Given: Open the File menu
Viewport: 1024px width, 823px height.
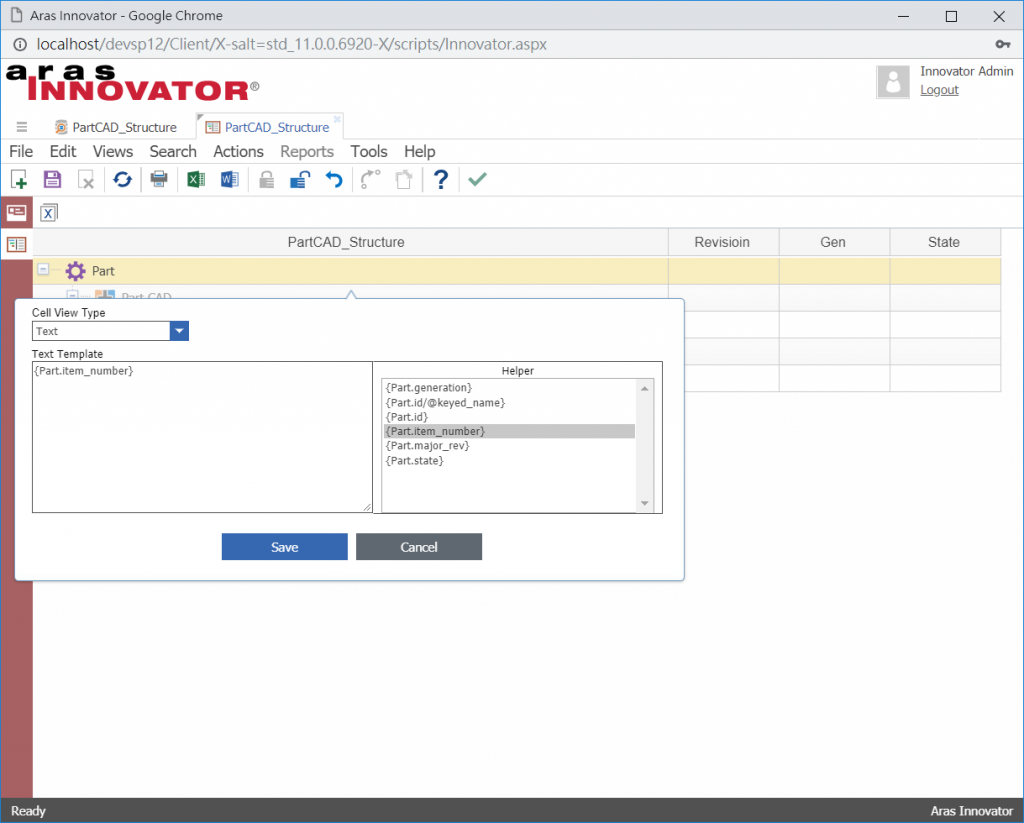Looking at the screenshot, I should [x=21, y=152].
